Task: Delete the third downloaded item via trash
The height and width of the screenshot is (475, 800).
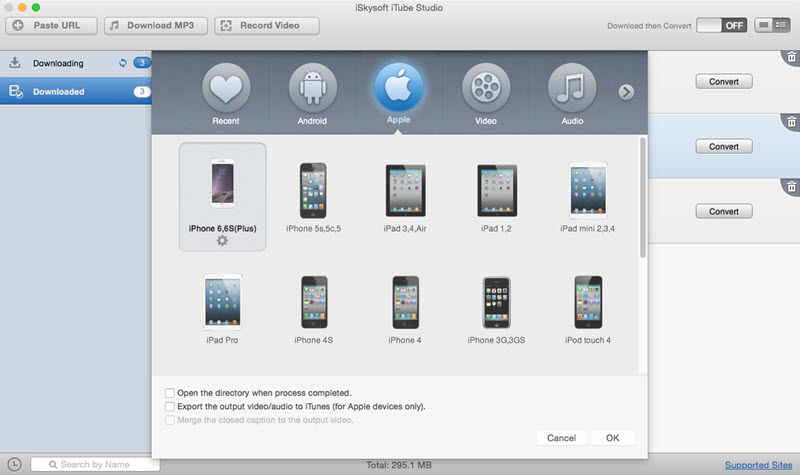Action: pos(791,187)
